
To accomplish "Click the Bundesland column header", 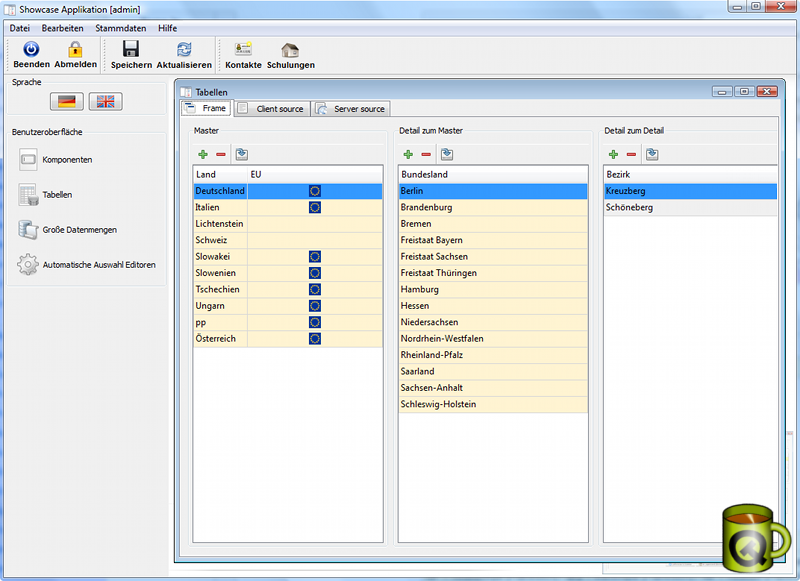I will pos(493,174).
